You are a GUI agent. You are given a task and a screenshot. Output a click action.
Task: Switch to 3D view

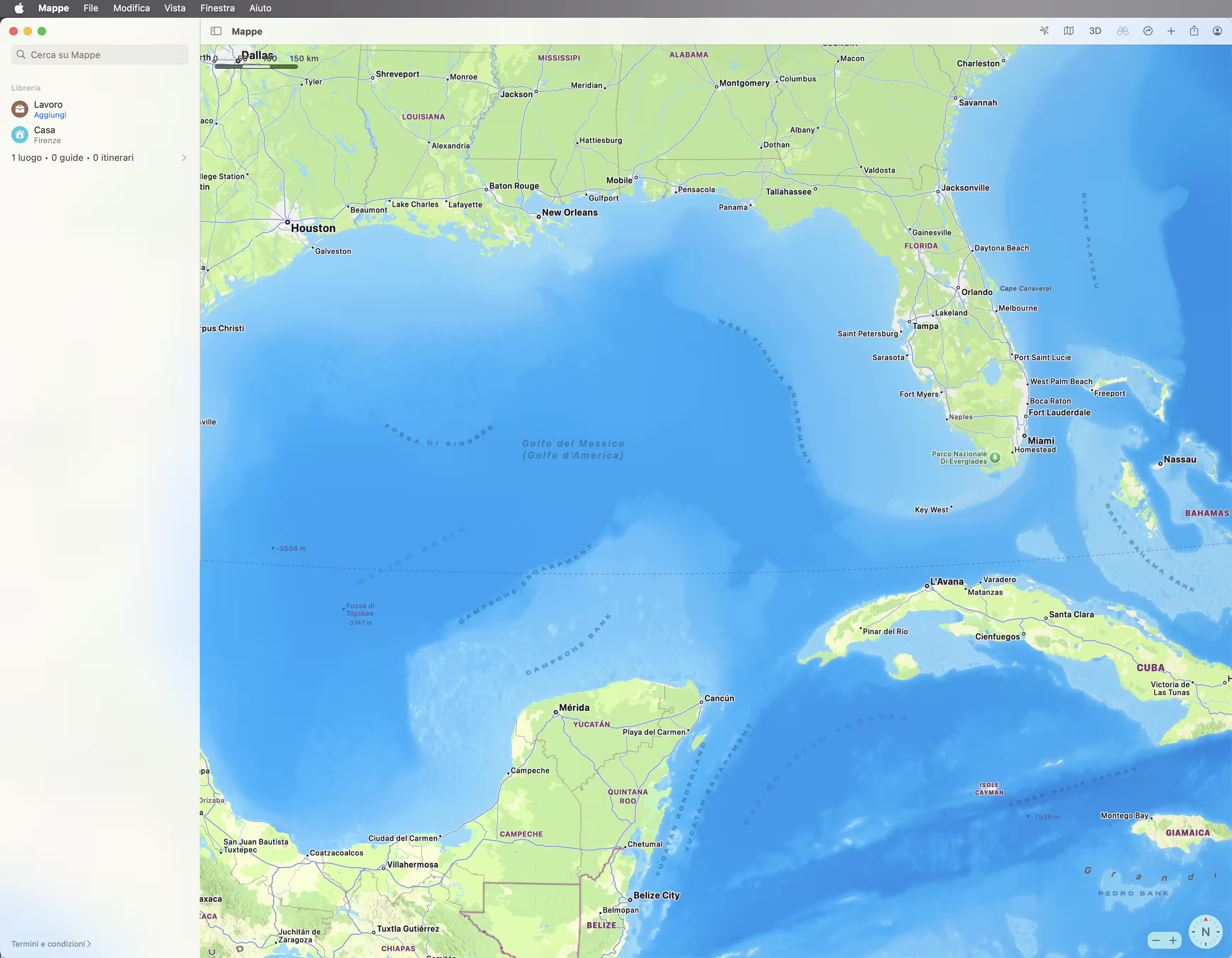pos(1095,31)
